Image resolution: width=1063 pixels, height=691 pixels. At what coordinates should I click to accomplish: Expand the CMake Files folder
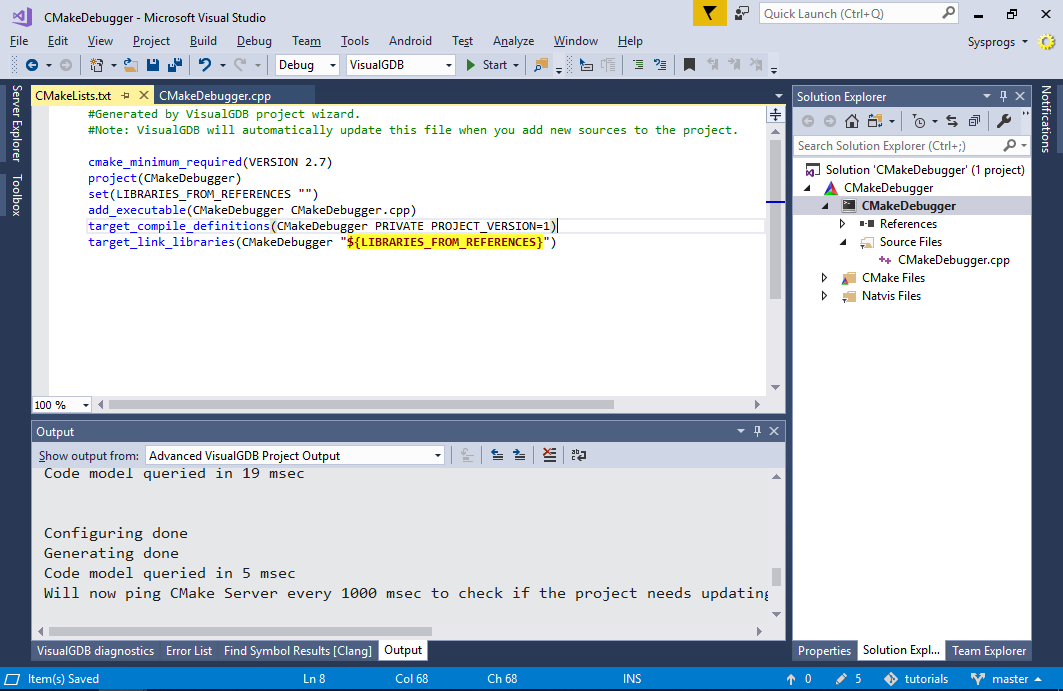[824, 278]
